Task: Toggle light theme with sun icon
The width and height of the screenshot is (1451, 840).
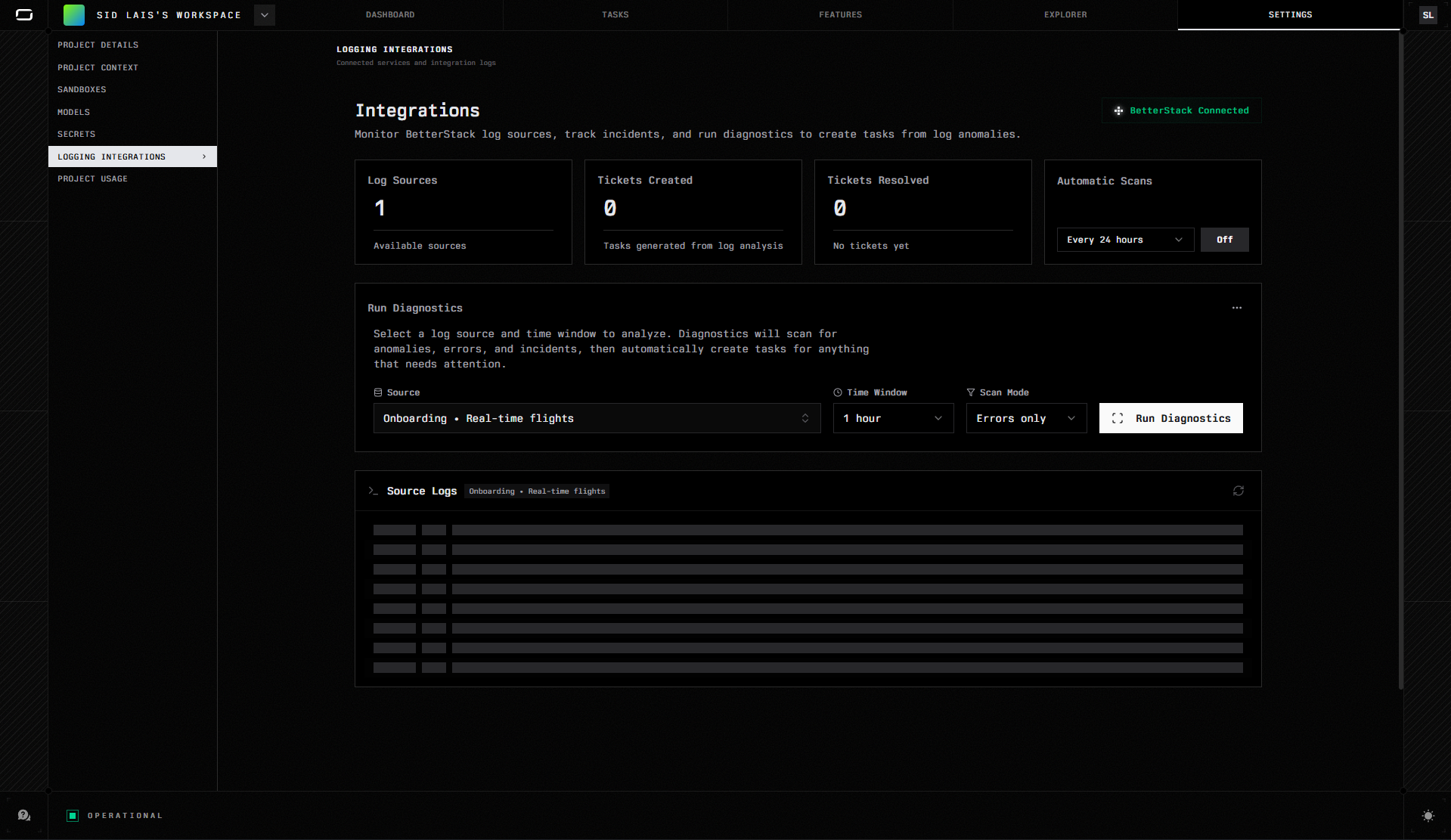Action: click(1428, 816)
